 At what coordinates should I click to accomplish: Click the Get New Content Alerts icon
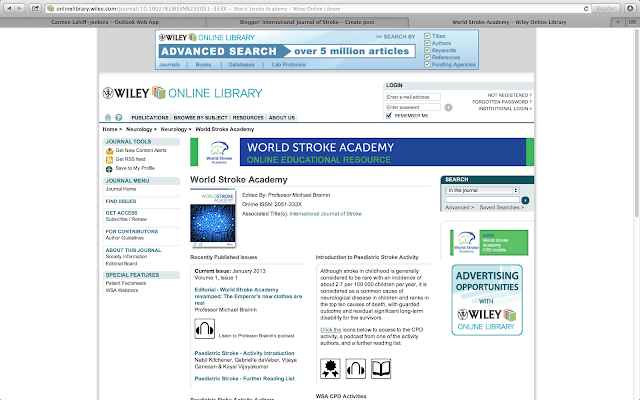pos(109,151)
